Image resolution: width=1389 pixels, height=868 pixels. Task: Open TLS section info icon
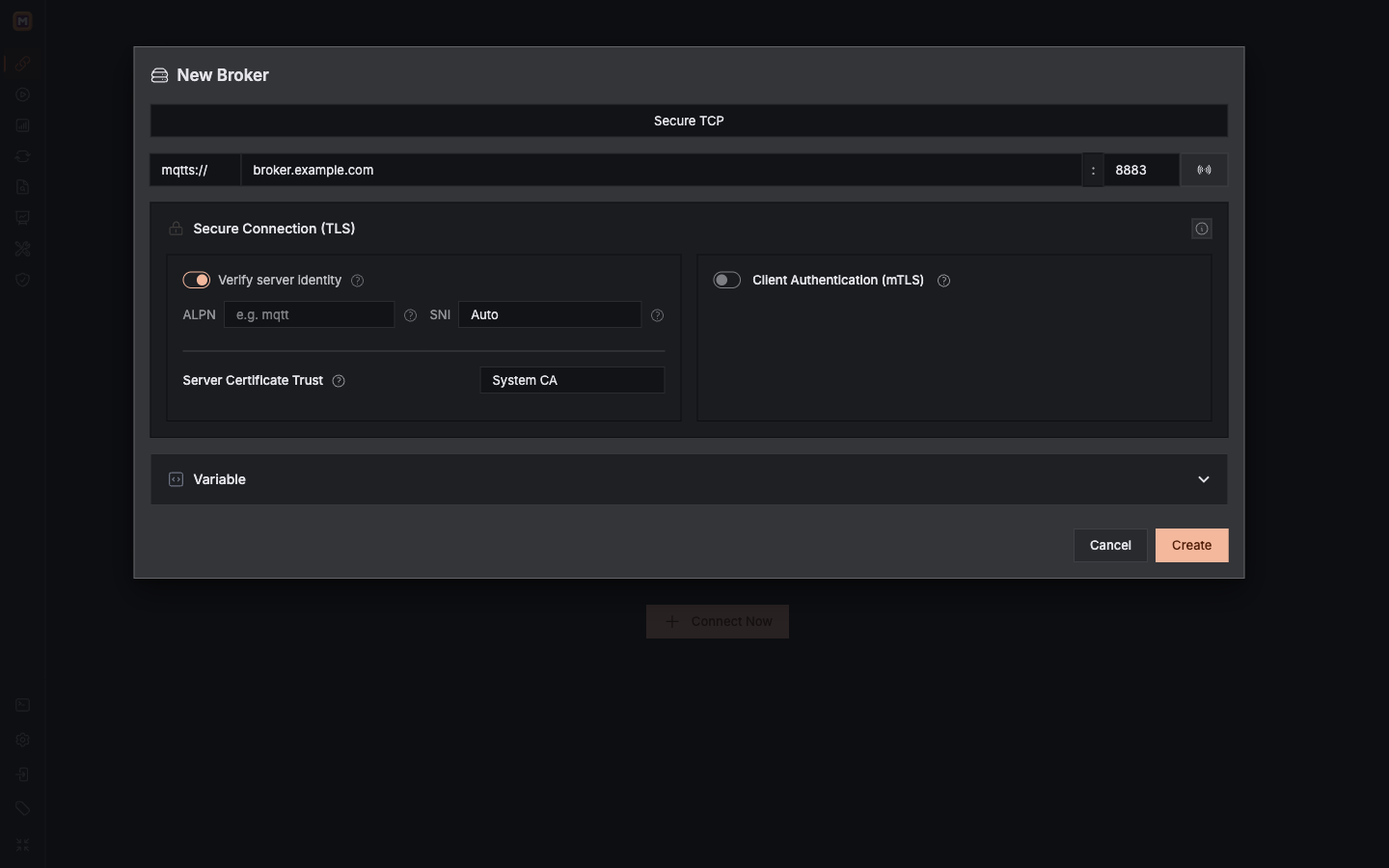(x=1201, y=229)
